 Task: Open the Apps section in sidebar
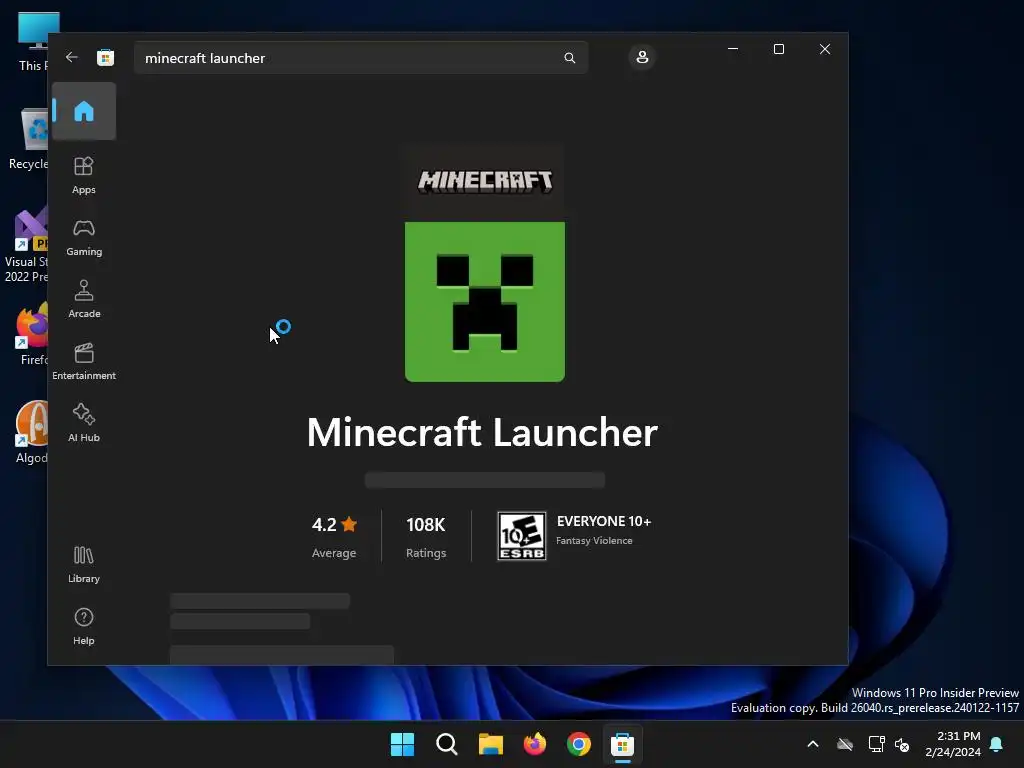(x=84, y=175)
